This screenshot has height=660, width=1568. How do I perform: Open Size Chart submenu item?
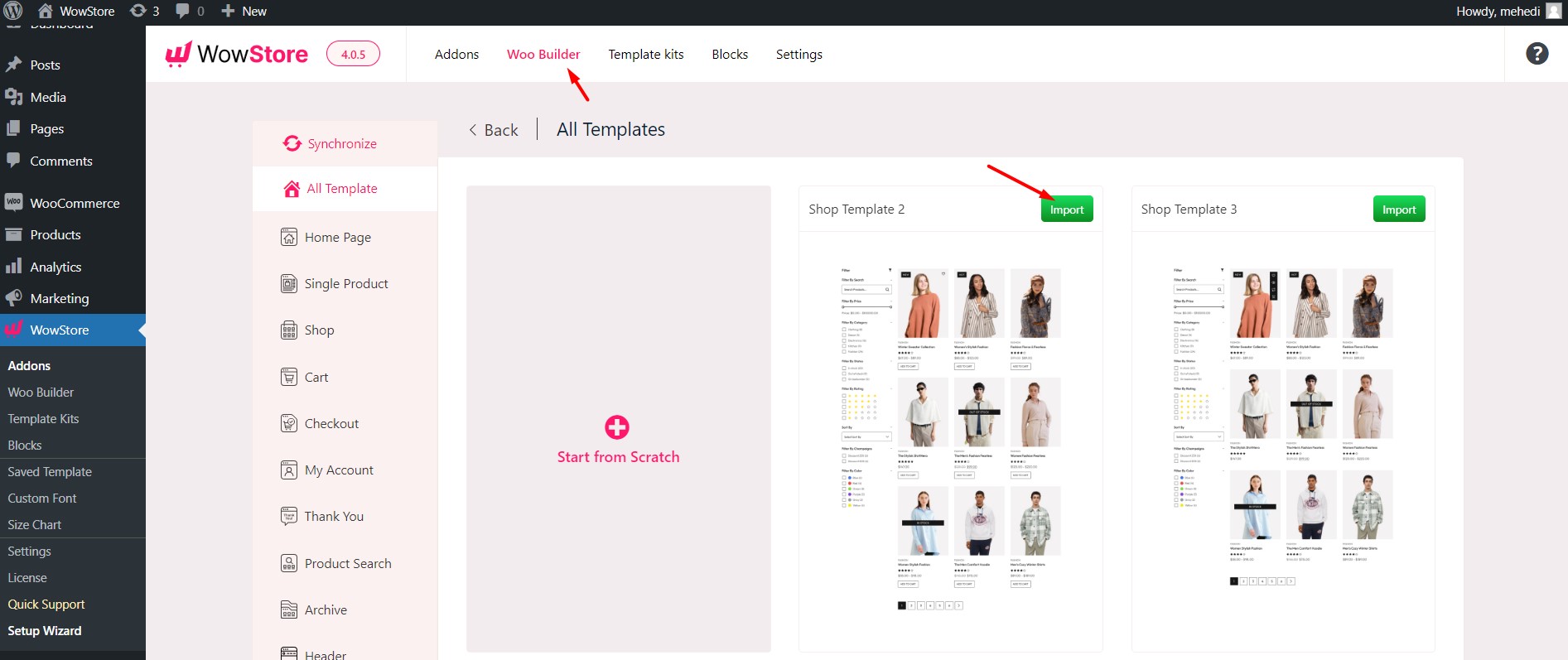click(x=35, y=524)
